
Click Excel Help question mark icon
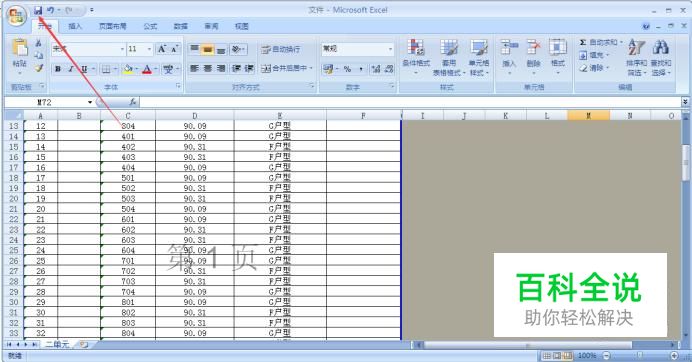(x=646, y=26)
